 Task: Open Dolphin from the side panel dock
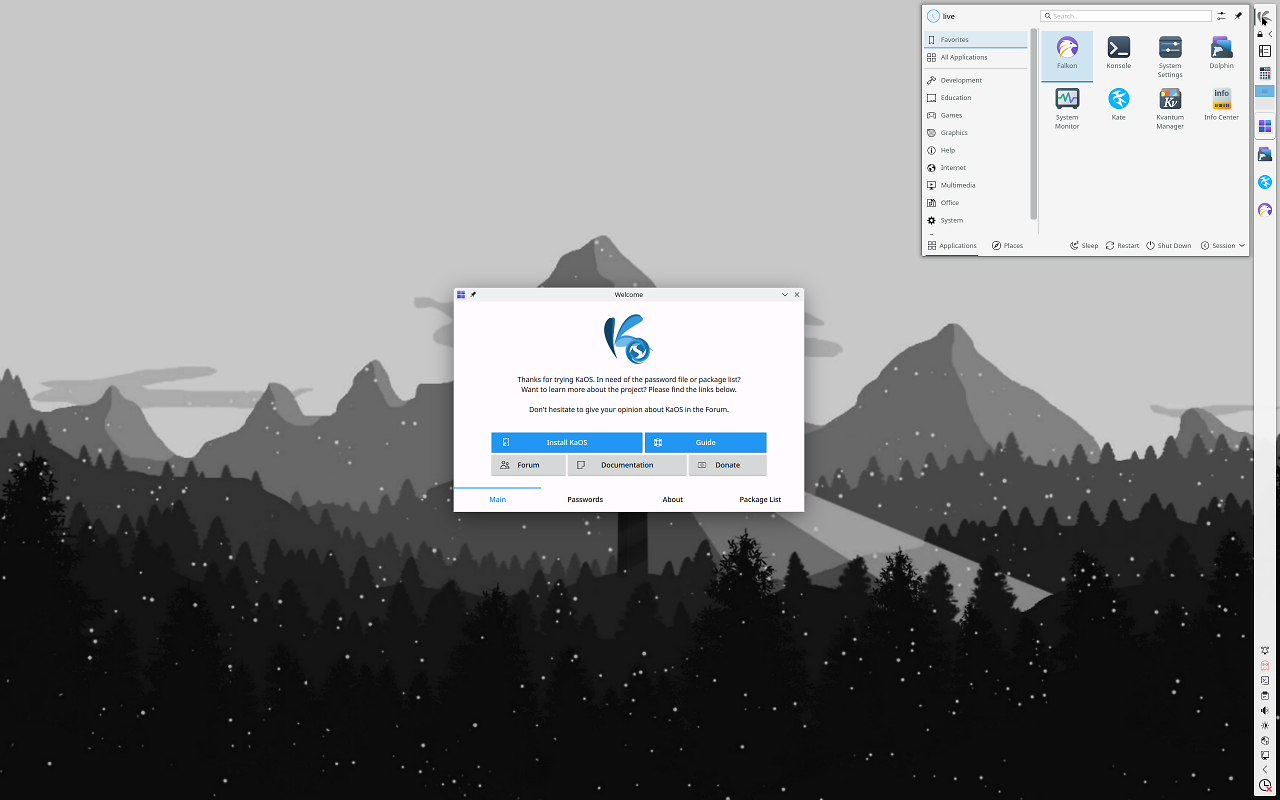1265,154
